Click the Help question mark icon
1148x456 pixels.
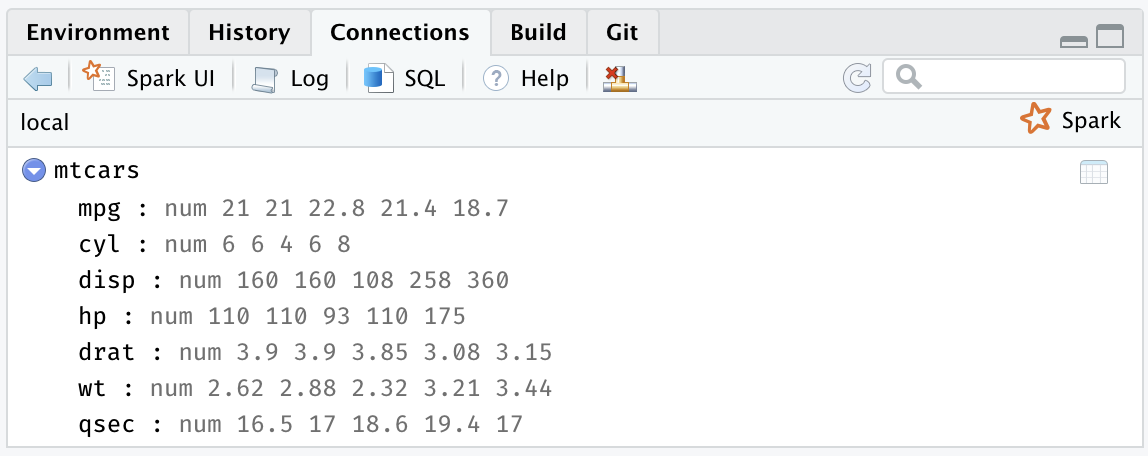(x=496, y=78)
